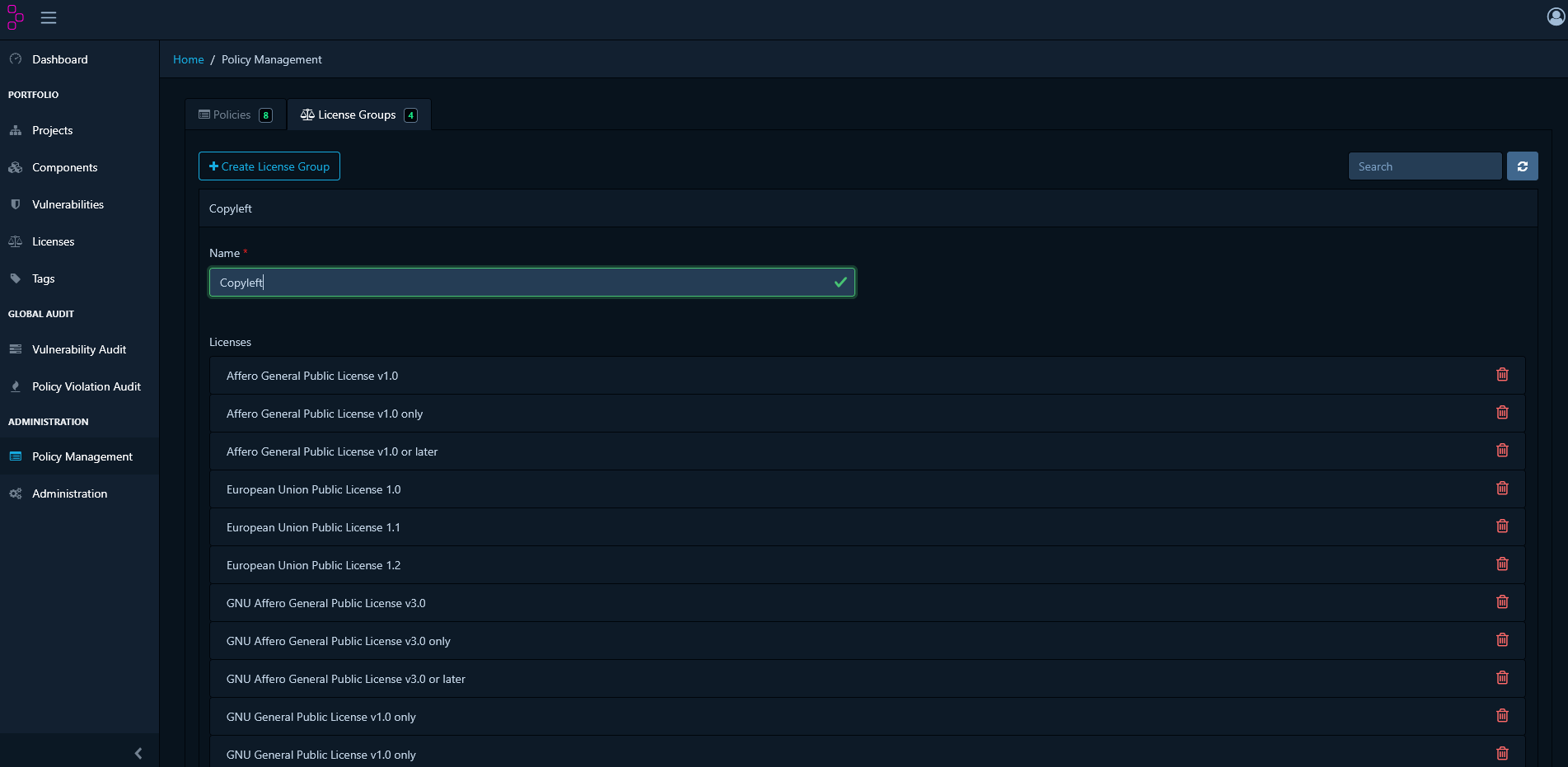Remove European Union Public License 1.0
Screen dimensions: 1568x767
point(1502,489)
